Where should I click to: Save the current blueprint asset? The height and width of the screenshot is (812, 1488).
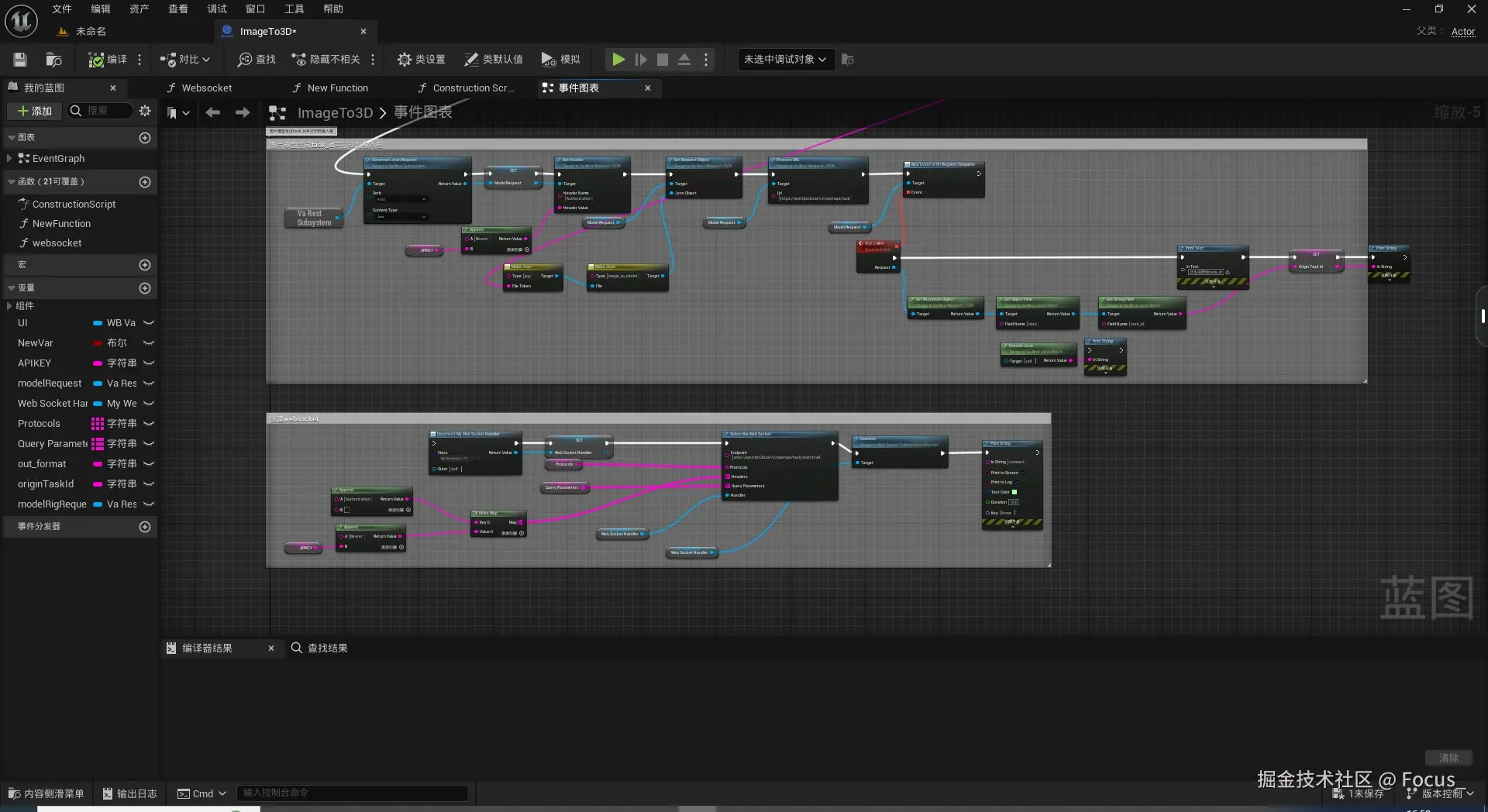[x=20, y=60]
